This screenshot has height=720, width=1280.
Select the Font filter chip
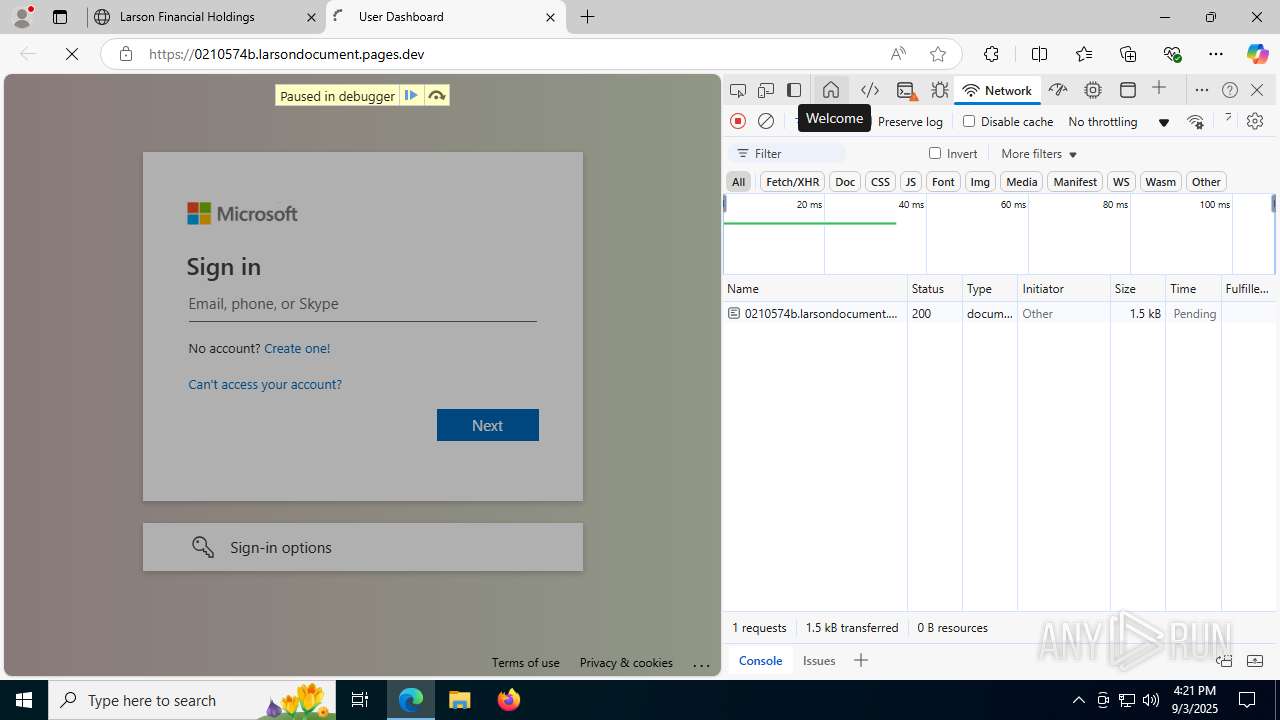tap(943, 182)
